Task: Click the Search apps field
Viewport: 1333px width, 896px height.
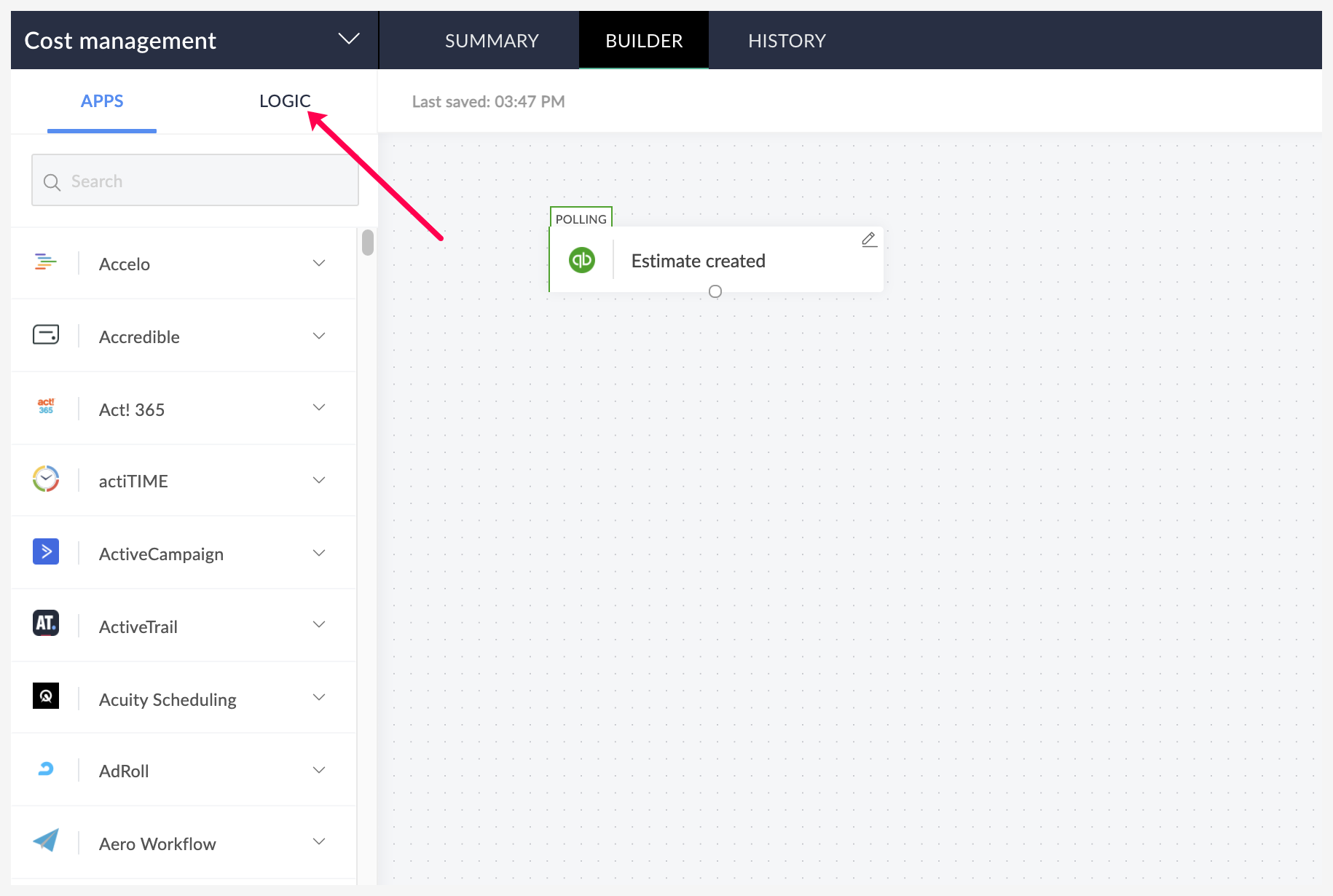Action: pos(195,180)
